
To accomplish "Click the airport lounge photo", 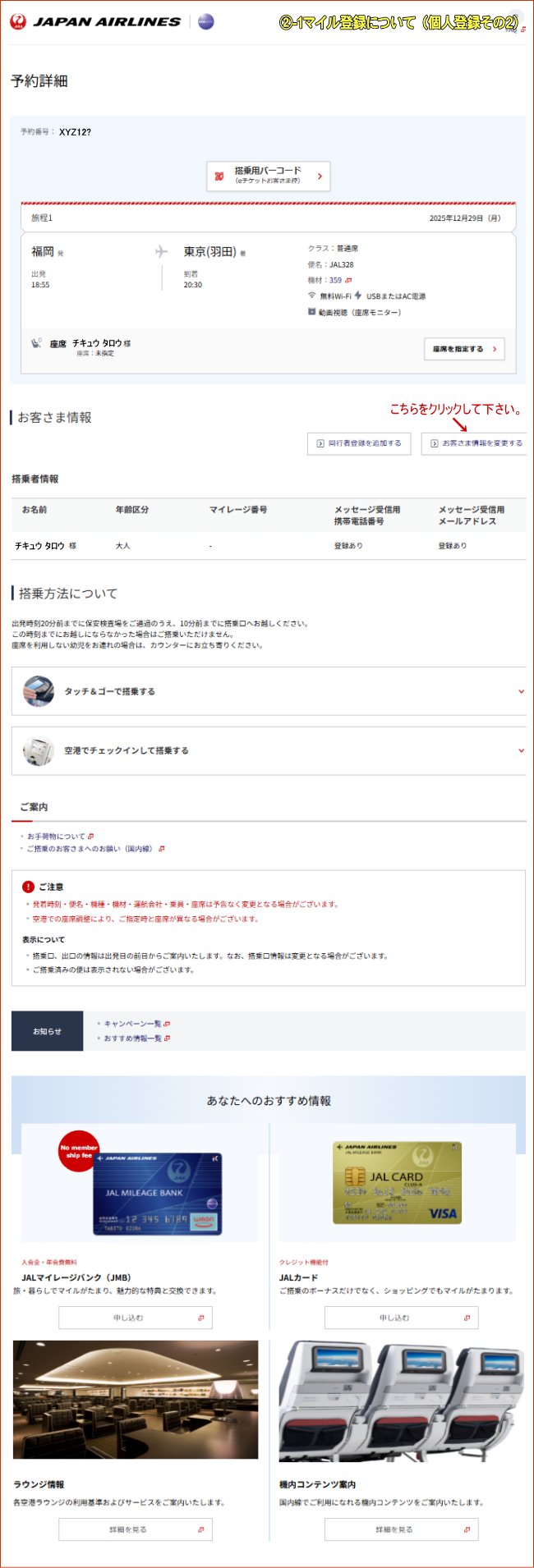I will (x=136, y=1400).
